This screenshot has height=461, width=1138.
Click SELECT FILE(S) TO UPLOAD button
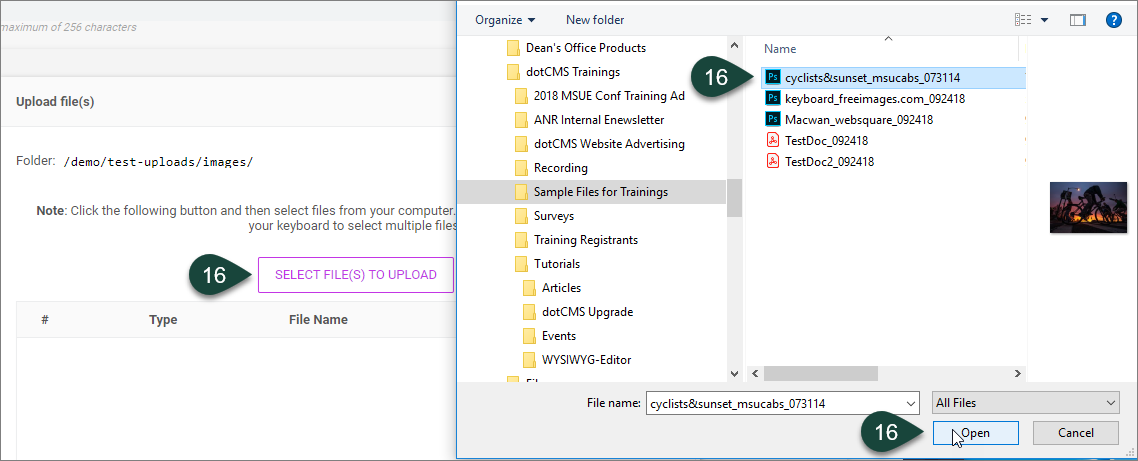click(x=355, y=275)
